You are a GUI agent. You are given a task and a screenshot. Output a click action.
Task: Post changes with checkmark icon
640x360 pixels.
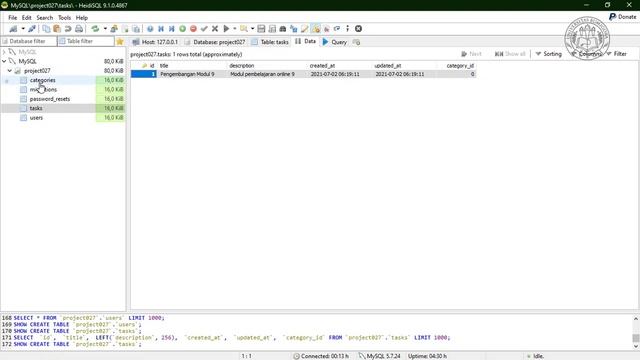pos(204,29)
